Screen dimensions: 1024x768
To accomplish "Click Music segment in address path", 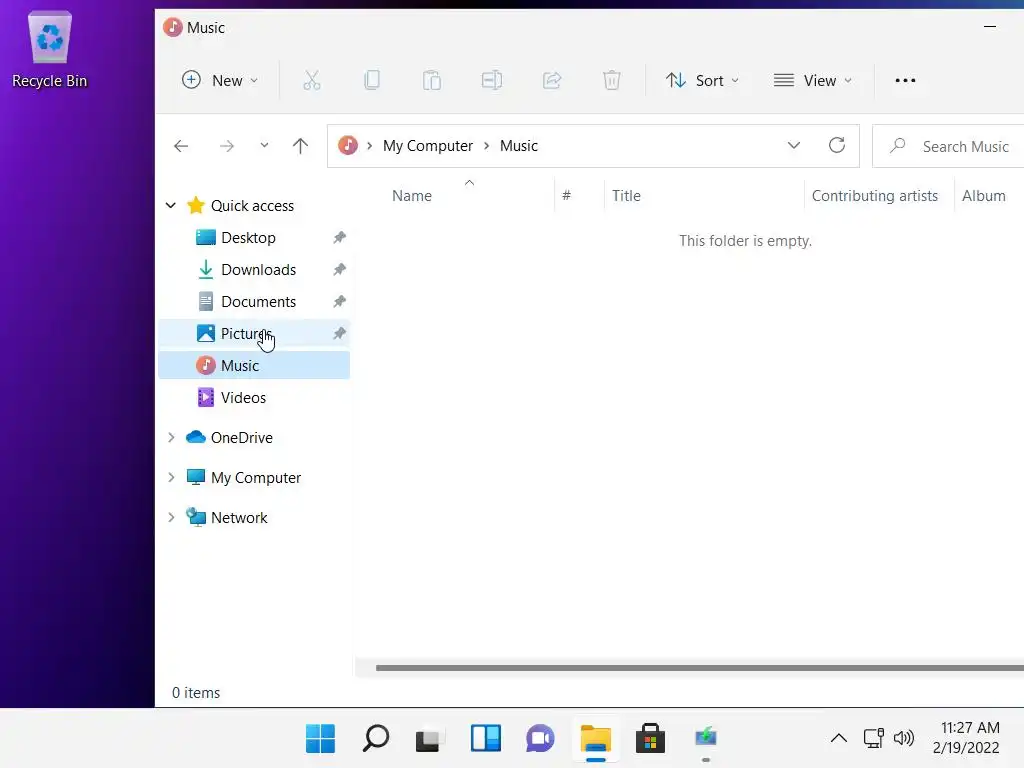I will click(519, 146).
